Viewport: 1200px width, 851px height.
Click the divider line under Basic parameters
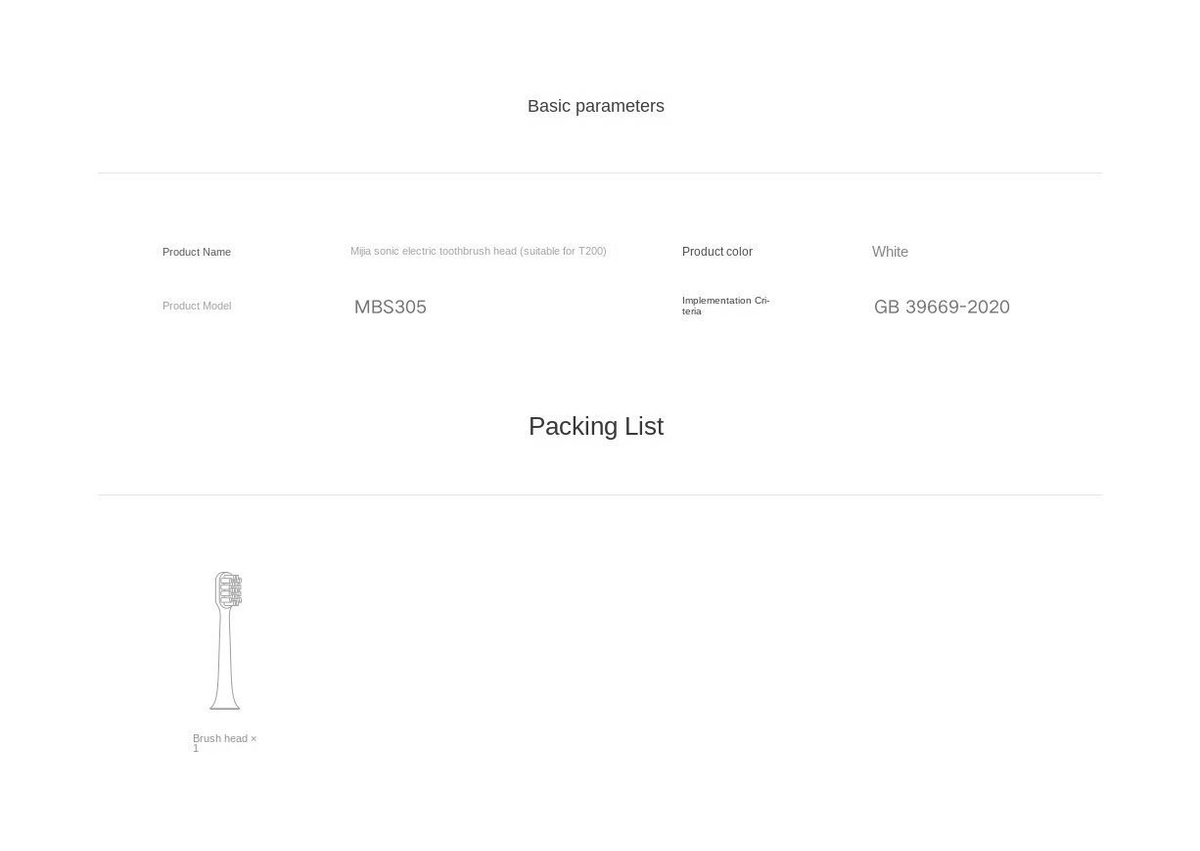[x=600, y=173]
